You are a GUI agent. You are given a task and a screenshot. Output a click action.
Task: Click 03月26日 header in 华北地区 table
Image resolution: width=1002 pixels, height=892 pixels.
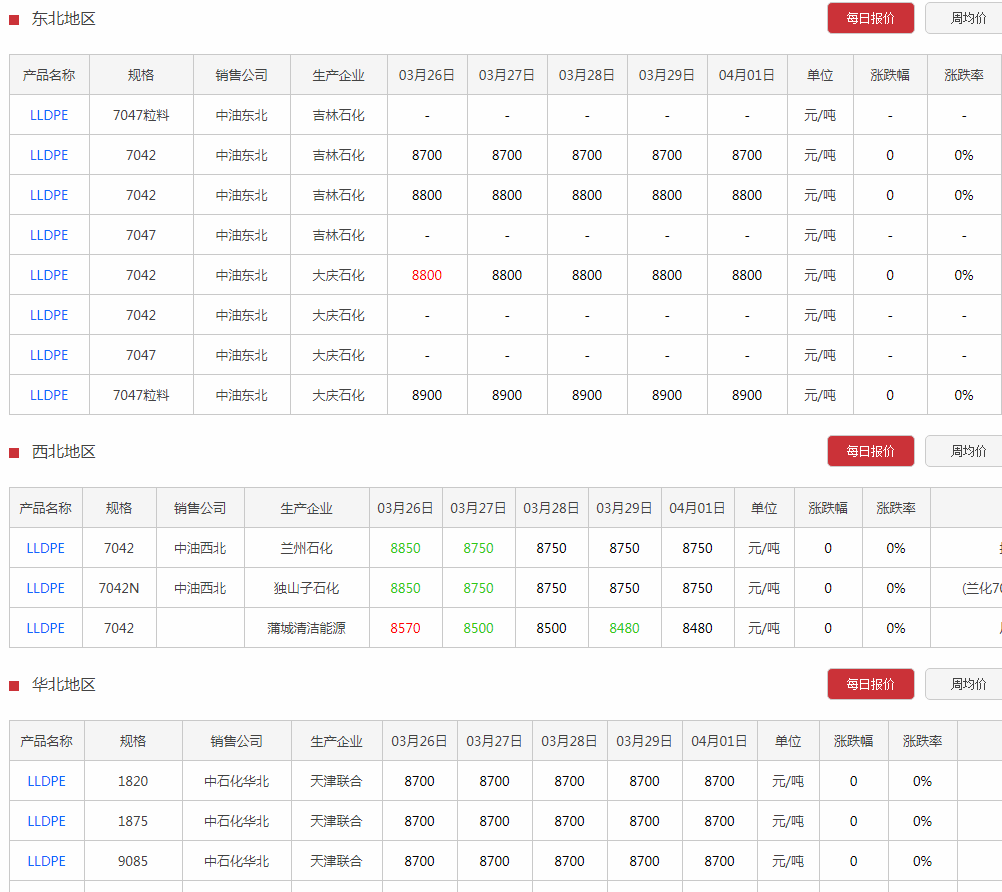click(419, 741)
